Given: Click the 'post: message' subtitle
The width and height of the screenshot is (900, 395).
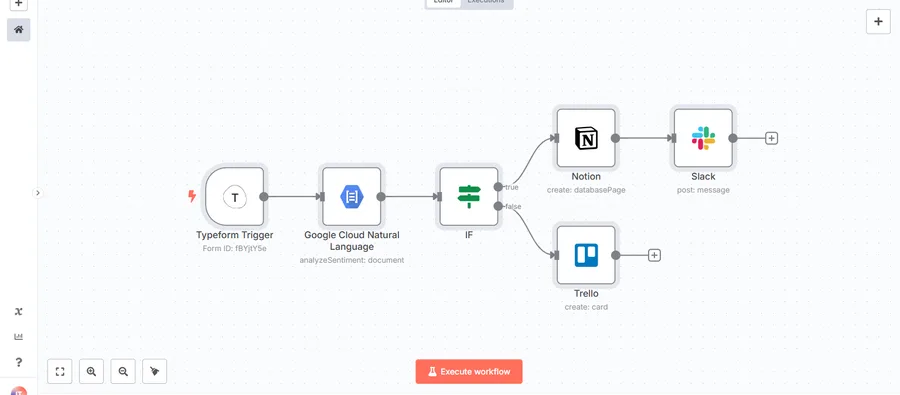Looking at the screenshot, I should point(703,190).
